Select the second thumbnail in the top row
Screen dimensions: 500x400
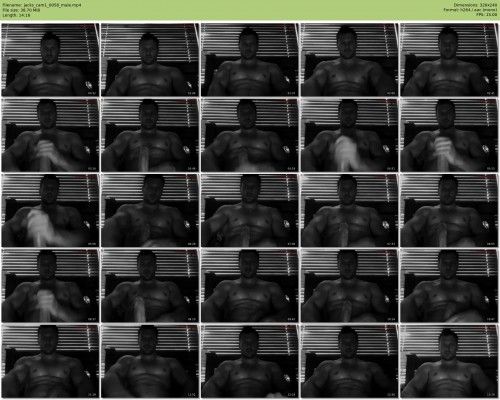[x=150, y=60]
